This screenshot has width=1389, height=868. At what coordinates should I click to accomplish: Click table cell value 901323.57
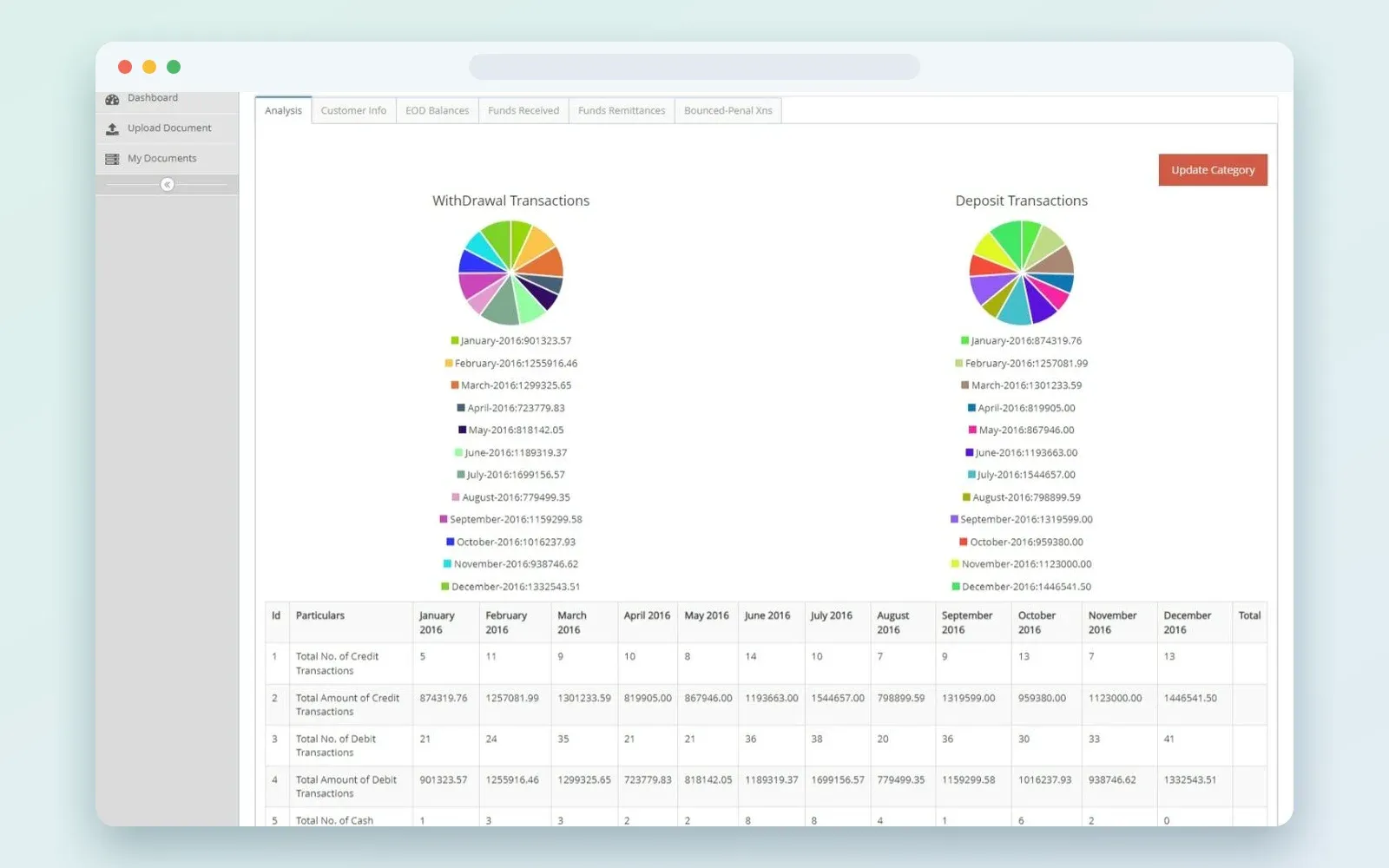pos(444,780)
